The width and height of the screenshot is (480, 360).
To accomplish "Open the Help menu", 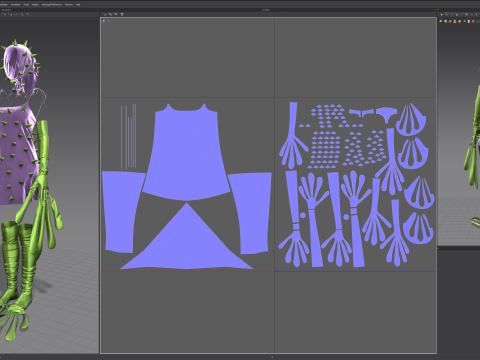I will (x=78, y=4).
